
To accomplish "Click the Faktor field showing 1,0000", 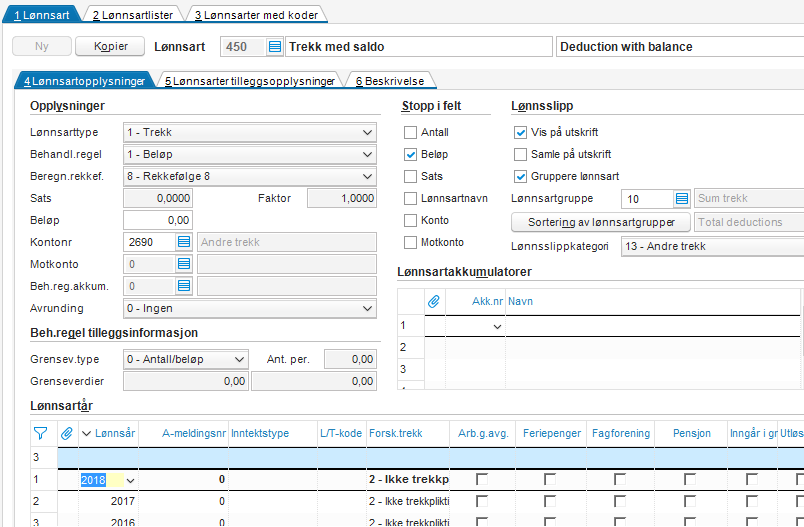I will click(x=342, y=198).
